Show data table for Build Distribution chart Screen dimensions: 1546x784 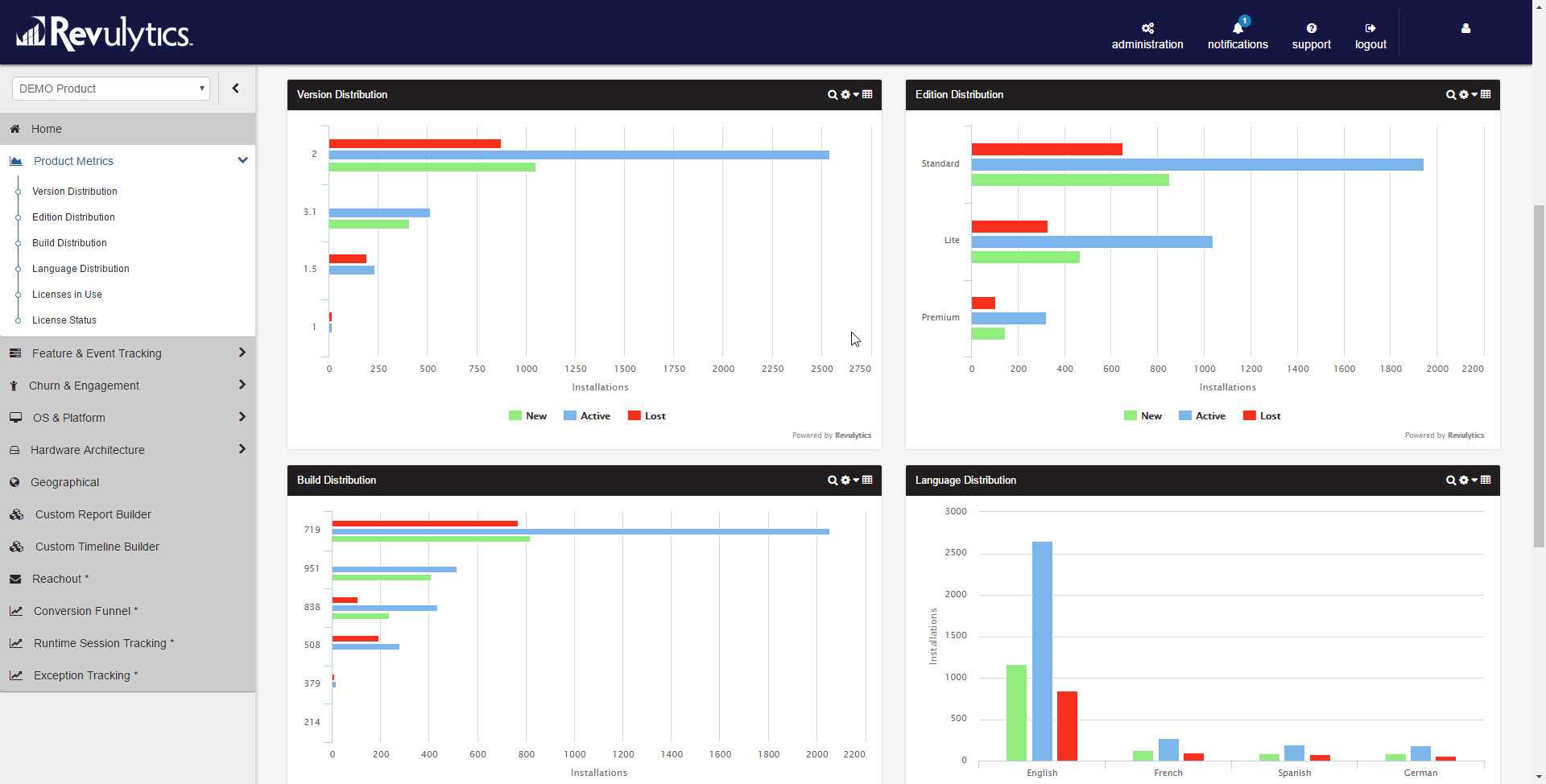[867, 480]
